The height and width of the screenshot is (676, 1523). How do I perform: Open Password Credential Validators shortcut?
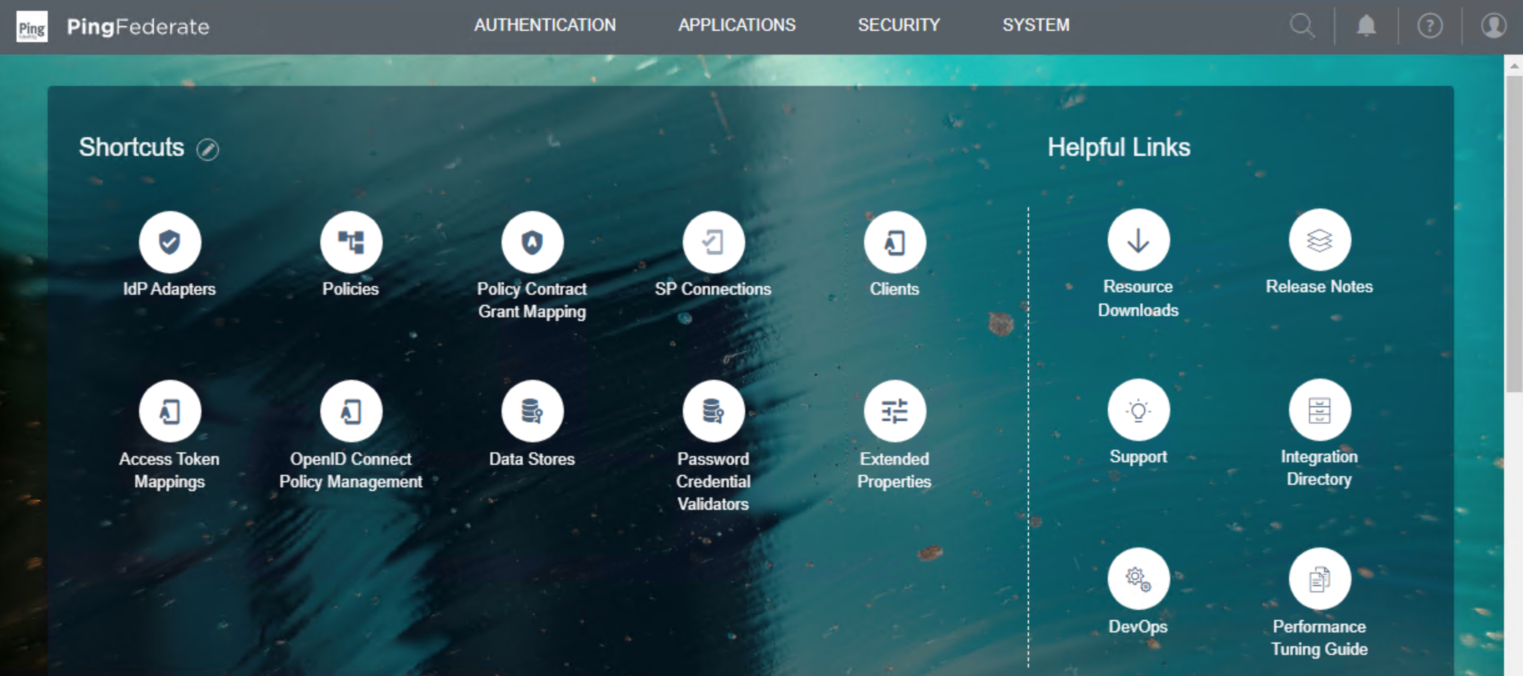pyautogui.click(x=713, y=411)
